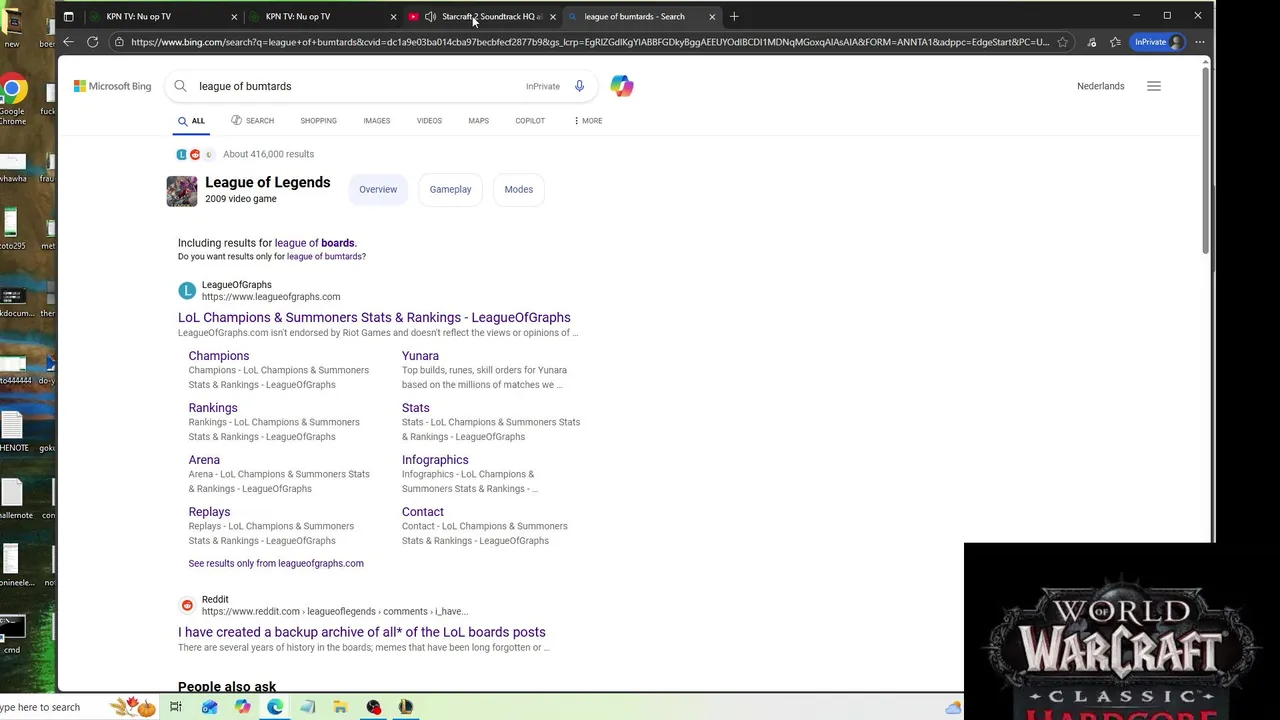Open the Rankings sitelink
Image resolution: width=1280 pixels, height=720 pixels.
click(213, 408)
